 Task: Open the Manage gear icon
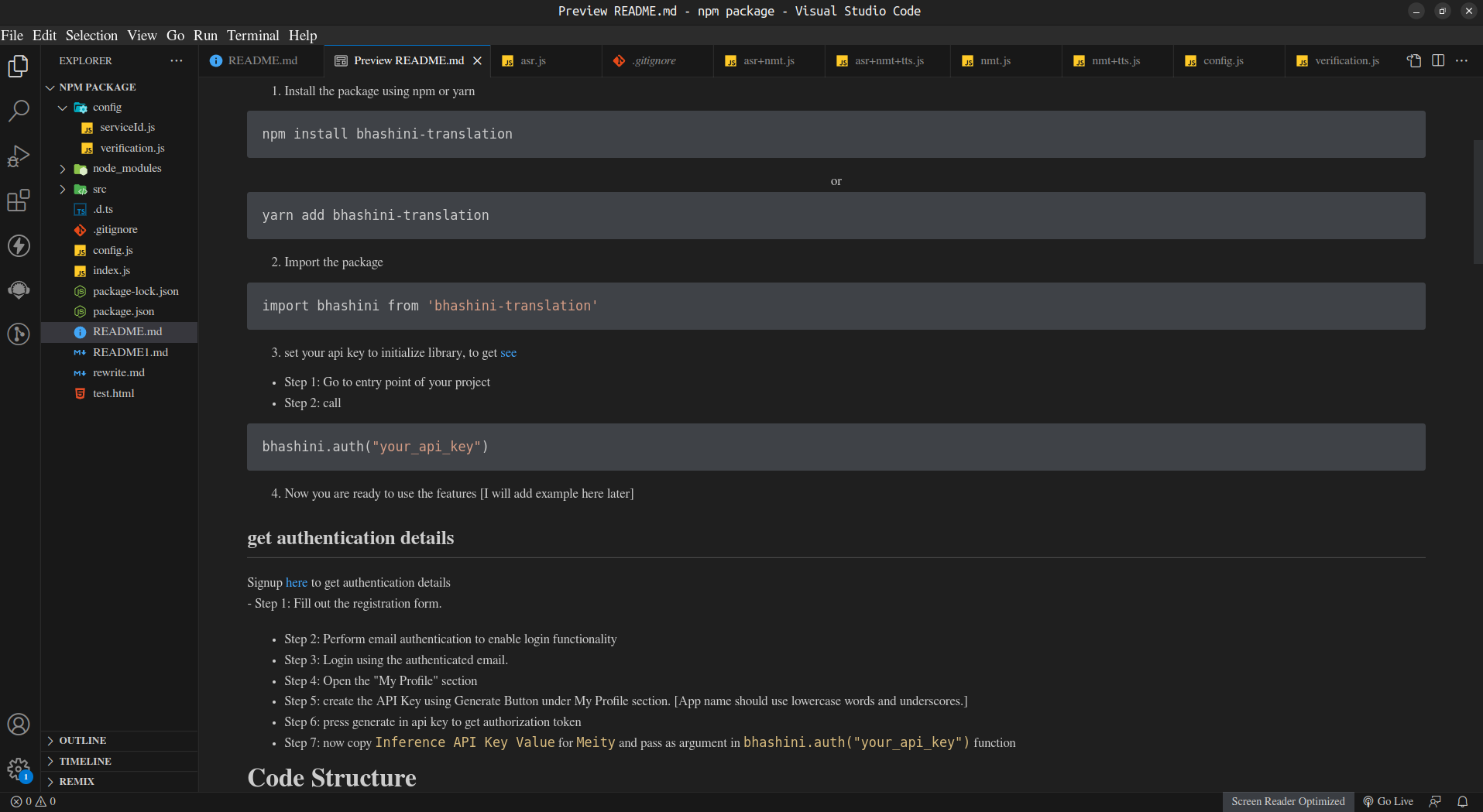(x=19, y=769)
